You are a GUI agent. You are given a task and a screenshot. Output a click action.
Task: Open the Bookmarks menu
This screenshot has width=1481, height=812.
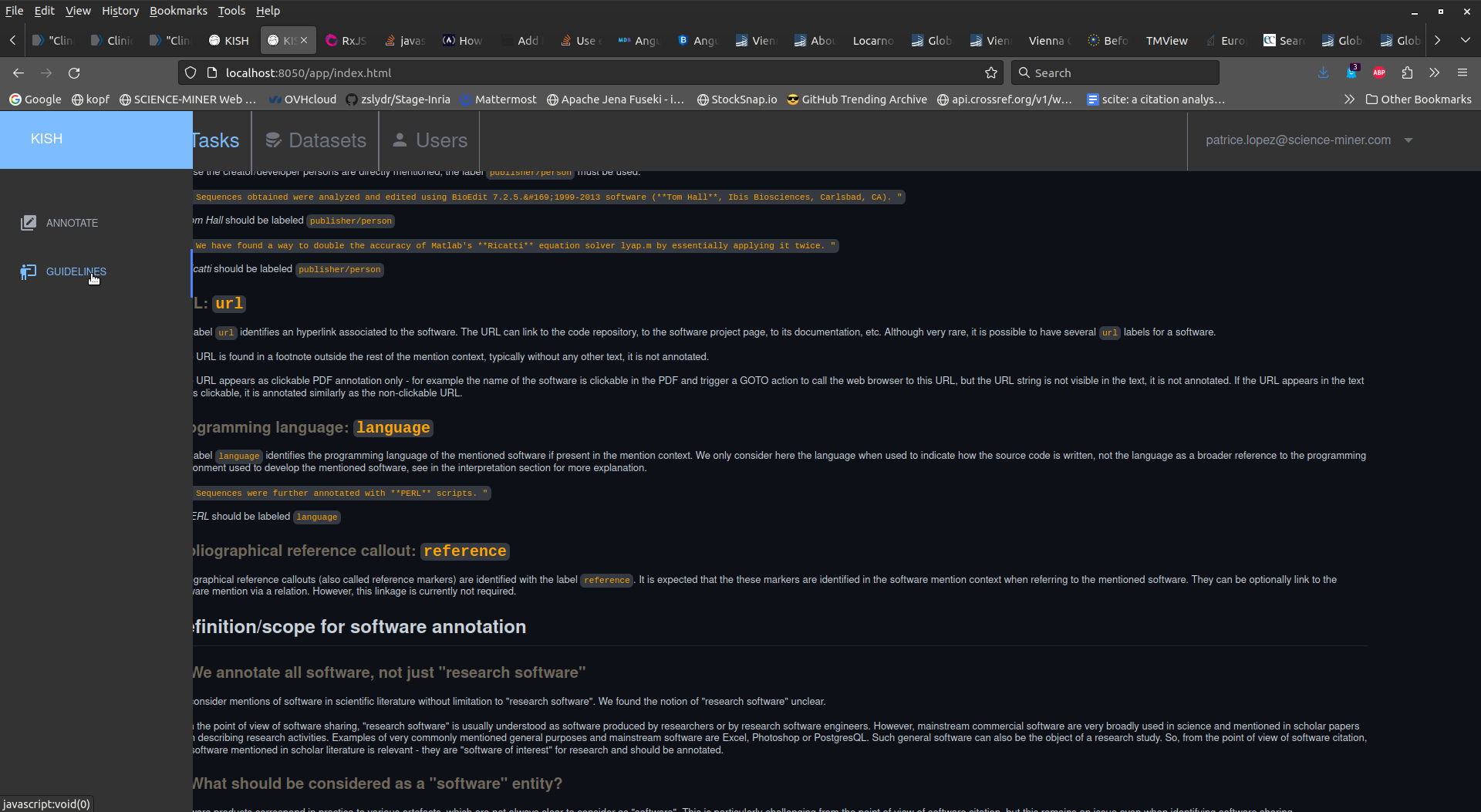pyautogui.click(x=178, y=11)
